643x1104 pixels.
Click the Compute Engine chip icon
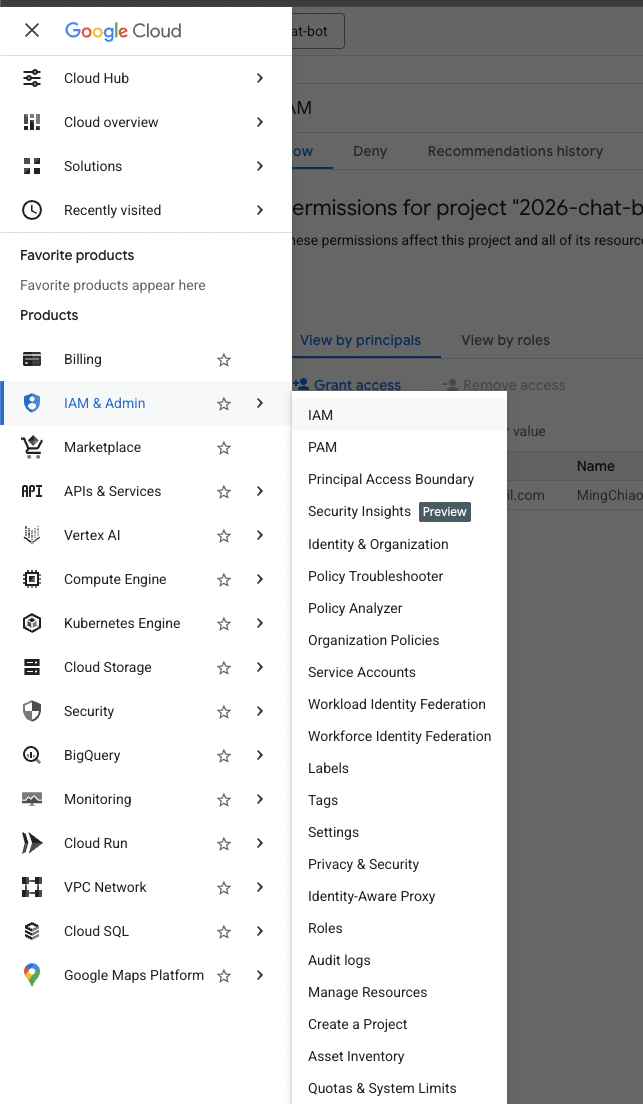(32, 579)
